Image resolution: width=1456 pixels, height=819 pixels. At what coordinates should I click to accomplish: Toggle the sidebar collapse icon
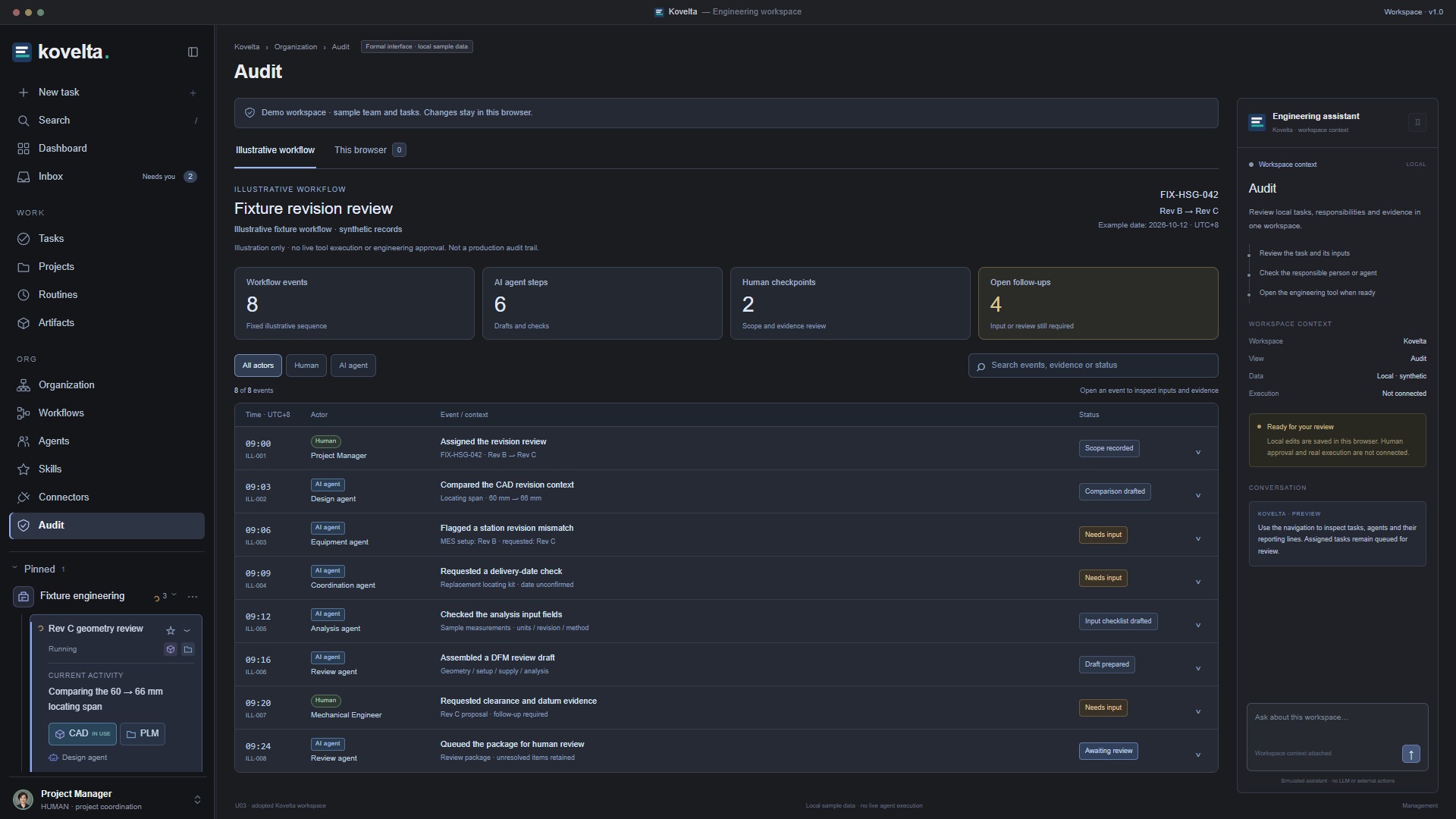[193, 52]
